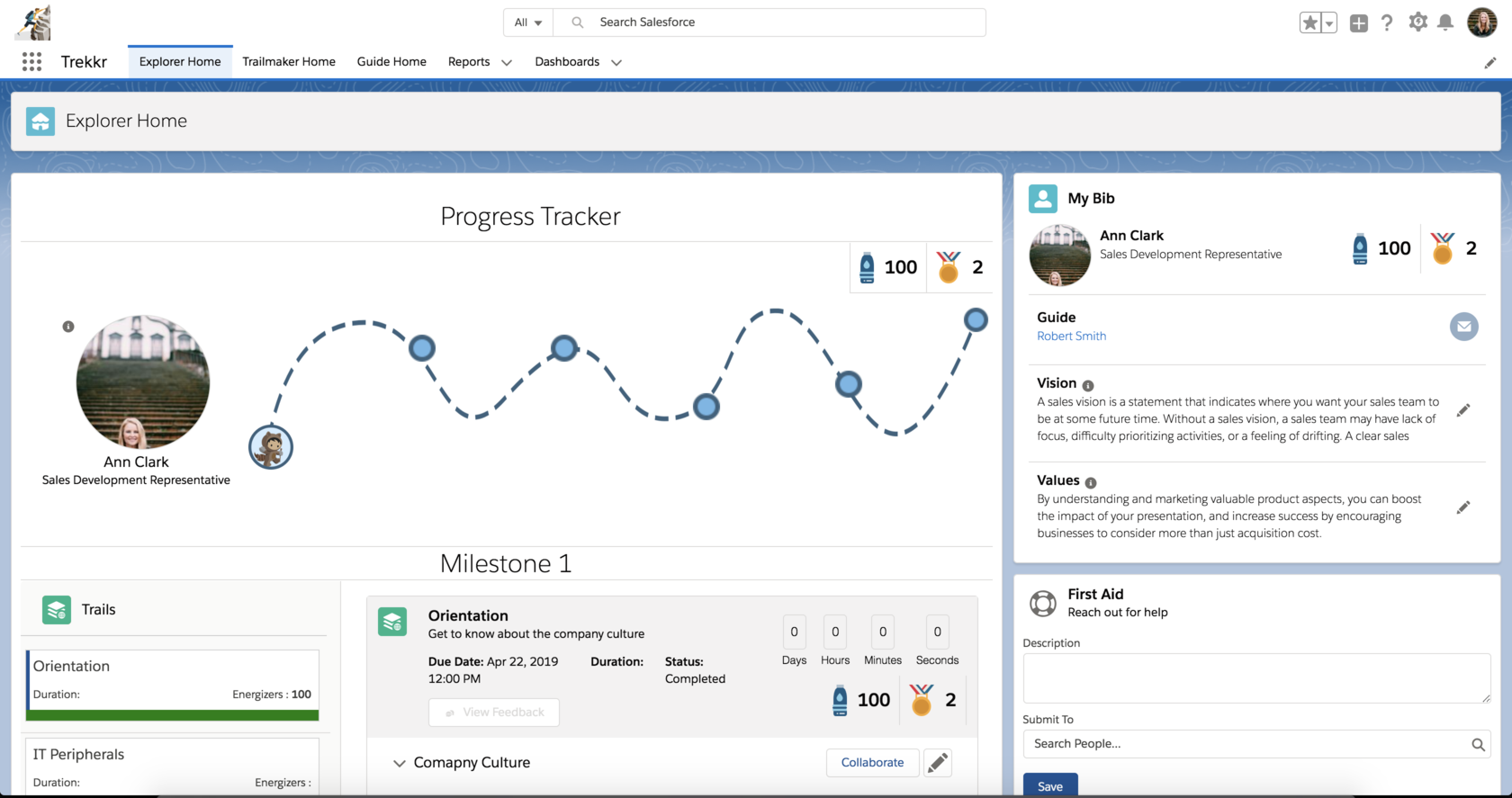Image resolution: width=1512 pixels, height=798 pixels.
Task: Open the Reports tab
Action: coord(469,61)
